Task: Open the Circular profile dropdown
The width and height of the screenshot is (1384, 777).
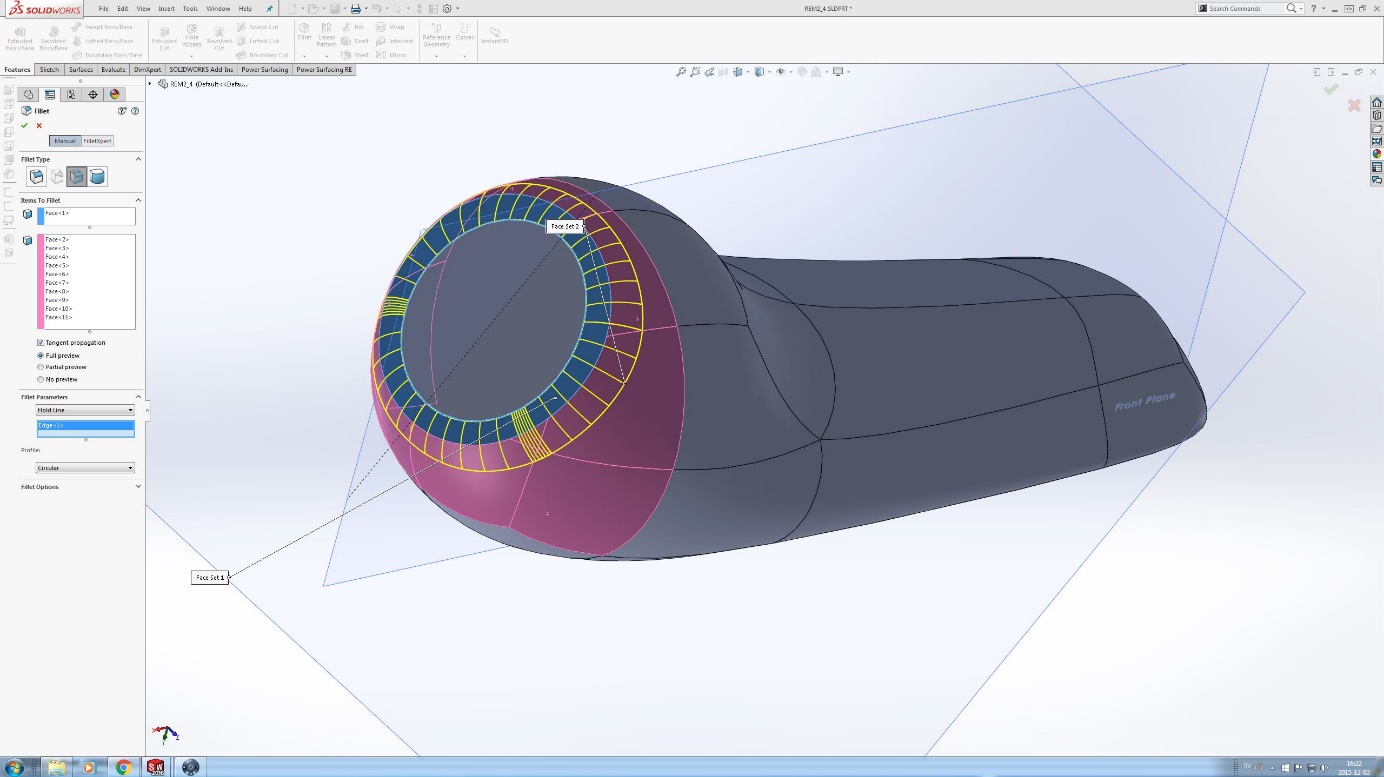Action: (85, 468)
